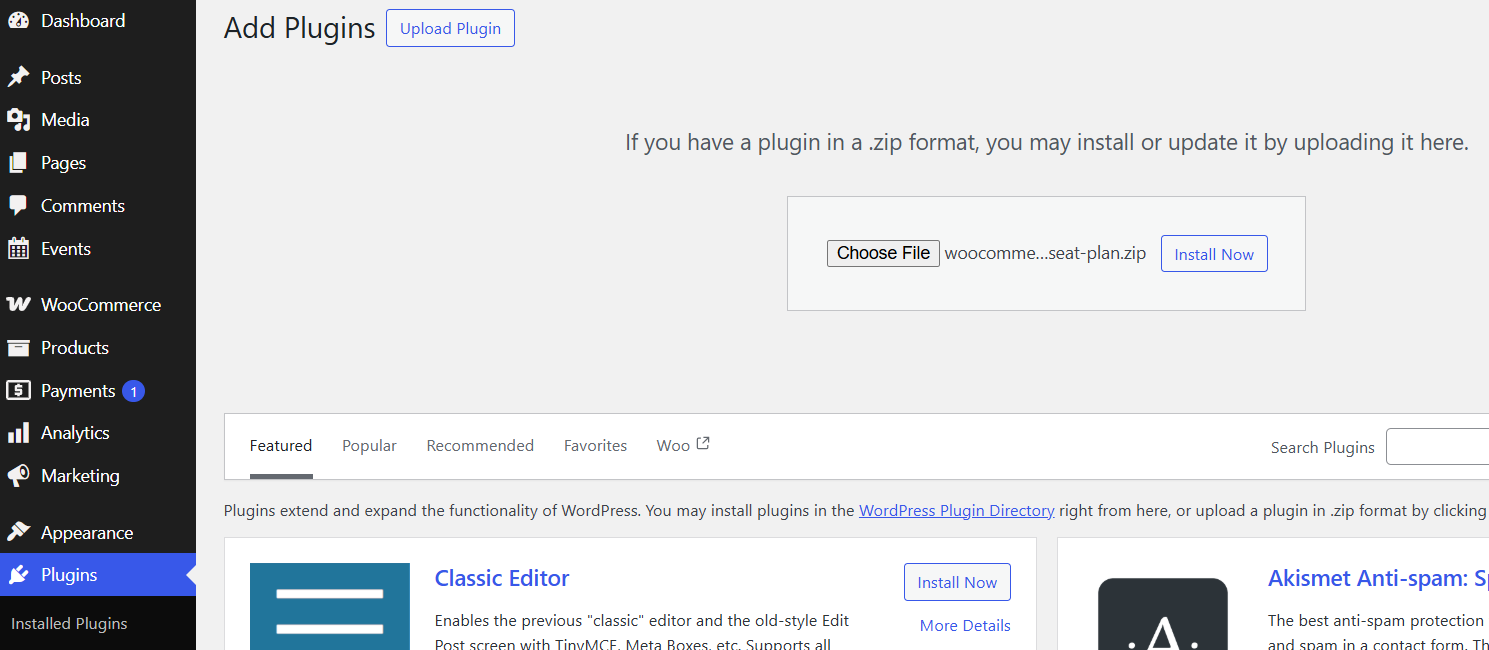The height and width of the screenshot is (650, 1489).
Task: Open the Marketing menu label
Action: tap(80, 476)
